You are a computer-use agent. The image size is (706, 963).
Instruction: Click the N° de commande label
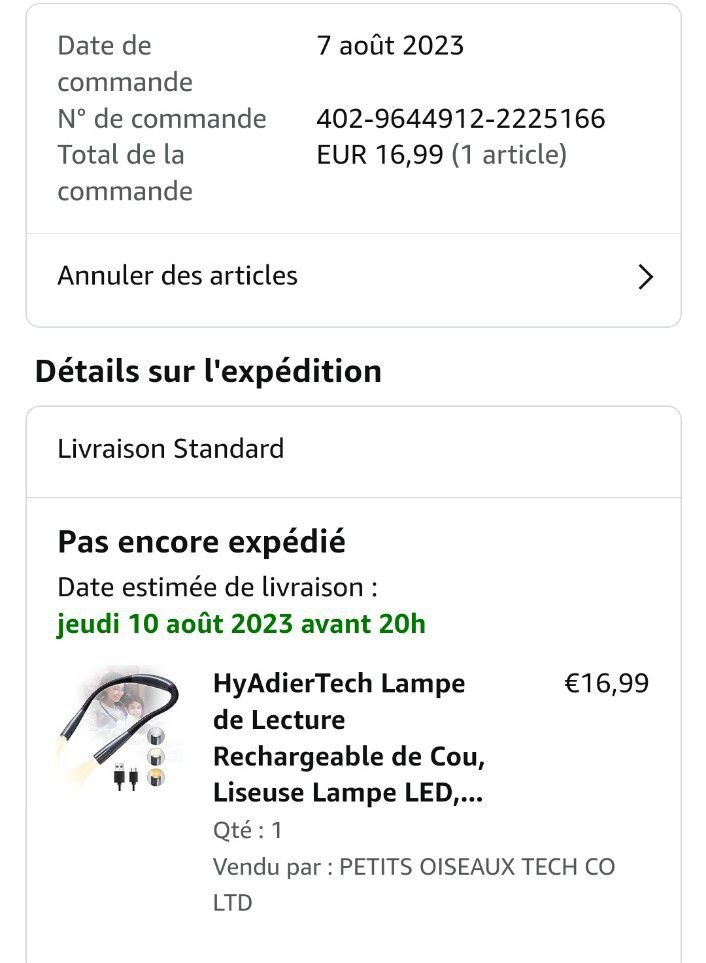point(162,119)
